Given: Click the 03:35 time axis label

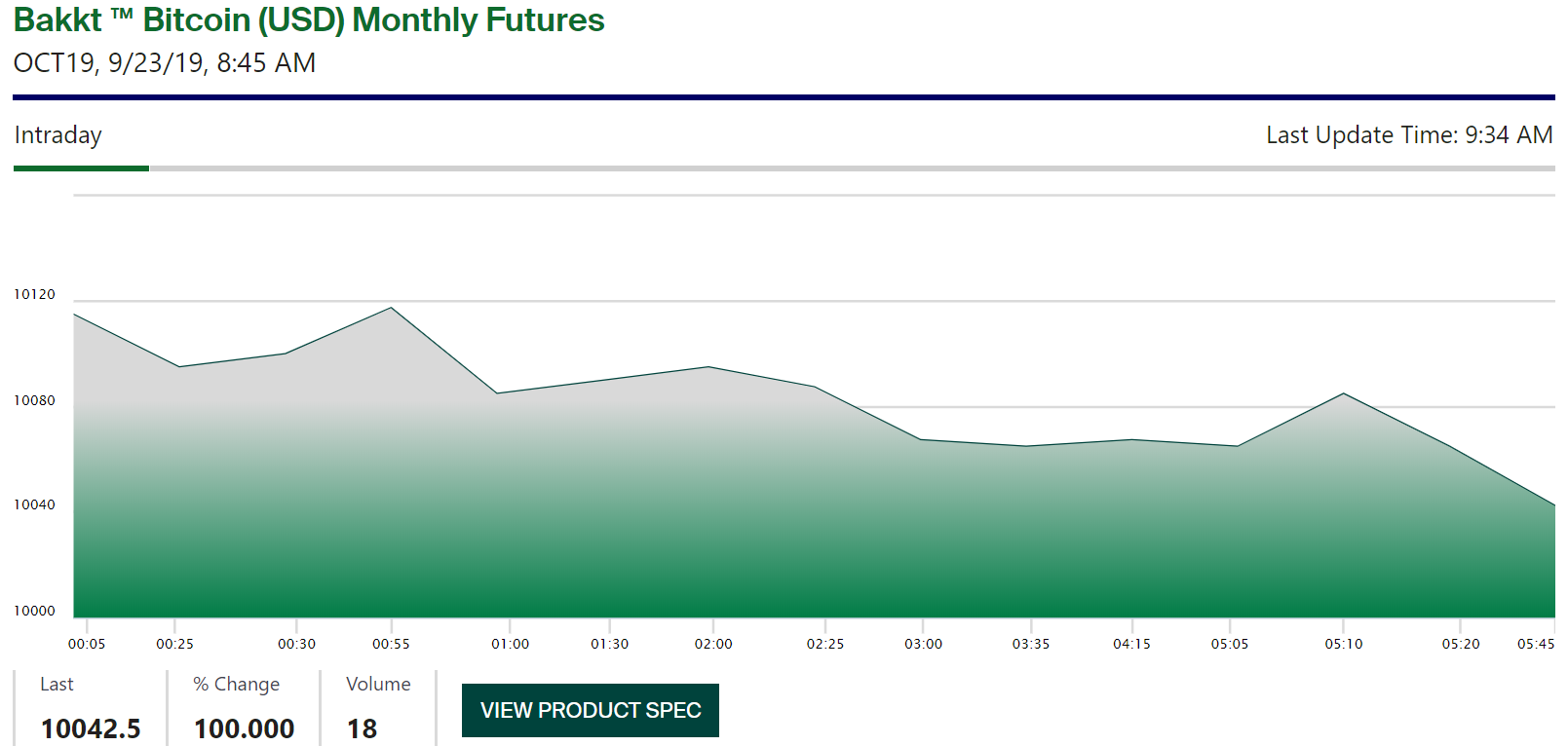Looking at the screenshot, I should pyautogui.click(x=1030, y=644).
